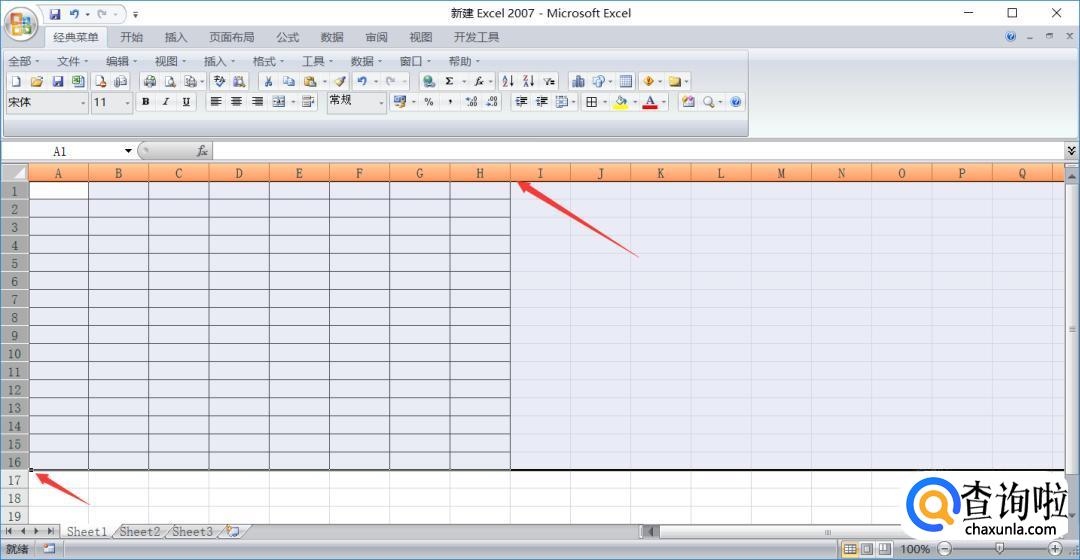Open the help icon in the formatting row
1080x560 pixels.
point(736,102)
